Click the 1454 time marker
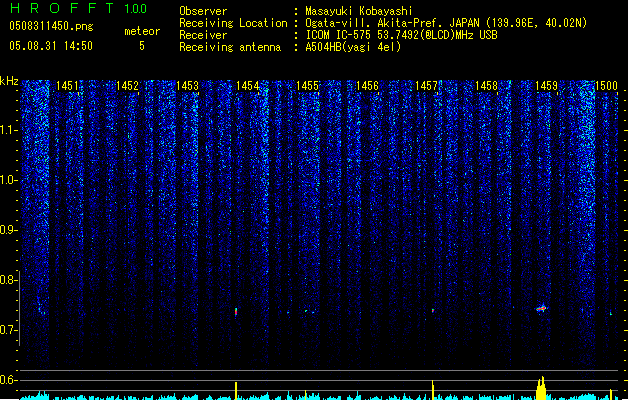This screenshot has width=629, height=400. click(248, 86)
